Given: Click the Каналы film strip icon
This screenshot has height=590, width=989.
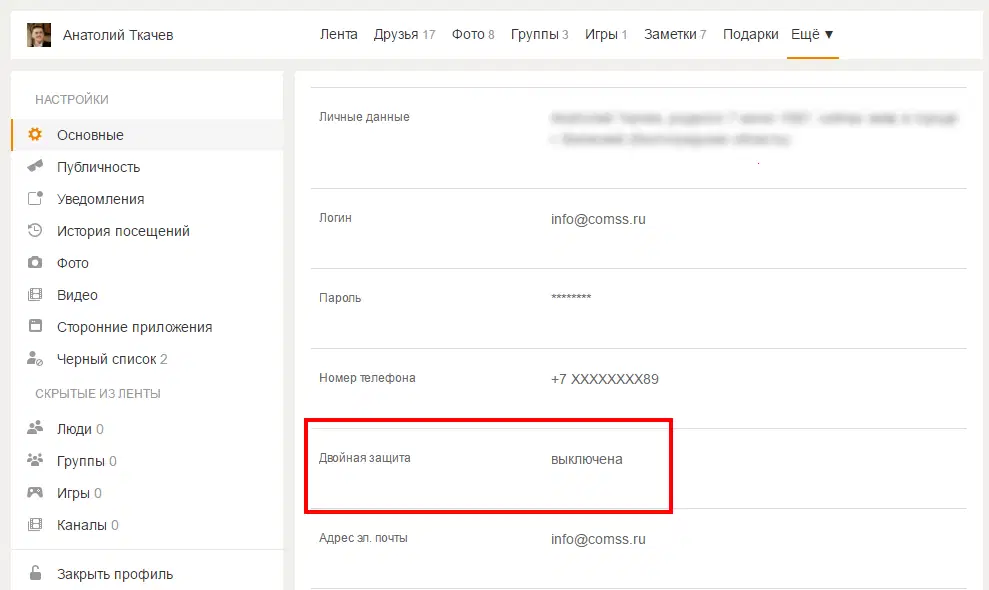Looking at the screenshot, I should (x=35, y=524).
